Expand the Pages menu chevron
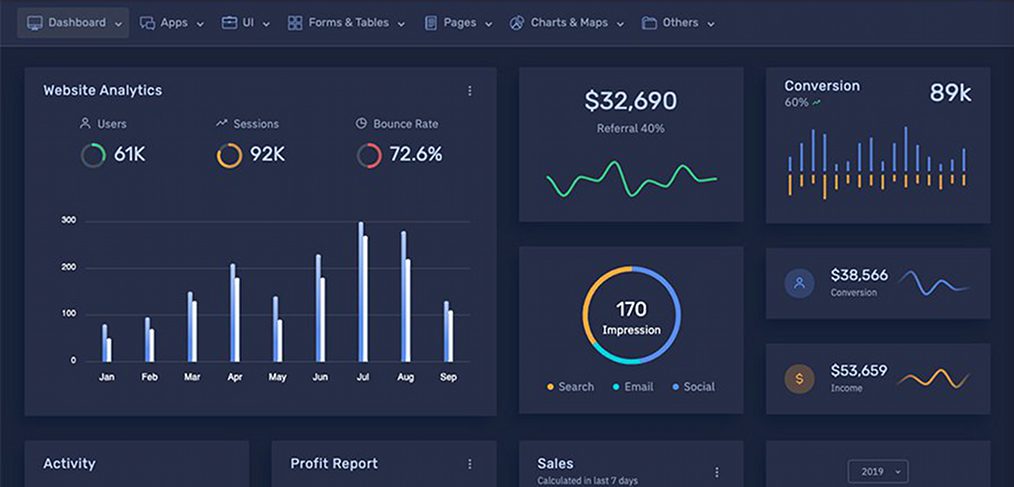Viewport: 1014px width, 487px height. click(x=488, y=25)
